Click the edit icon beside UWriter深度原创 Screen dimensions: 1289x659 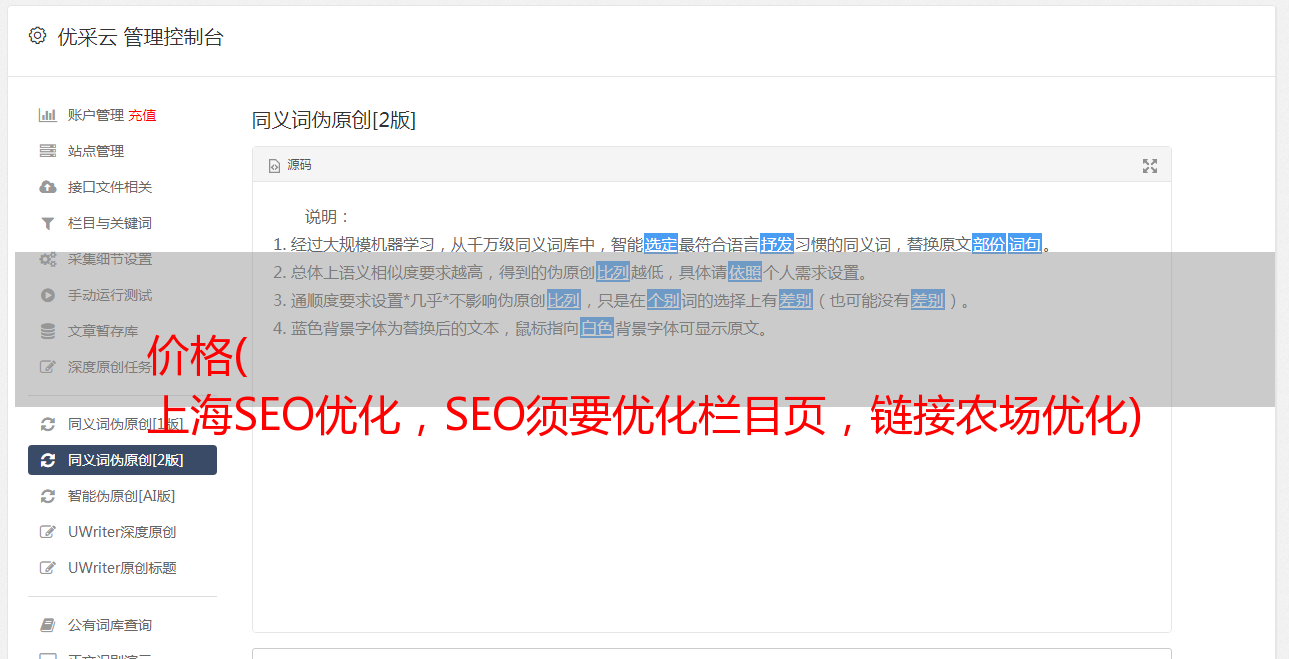(x=47, y=532)
